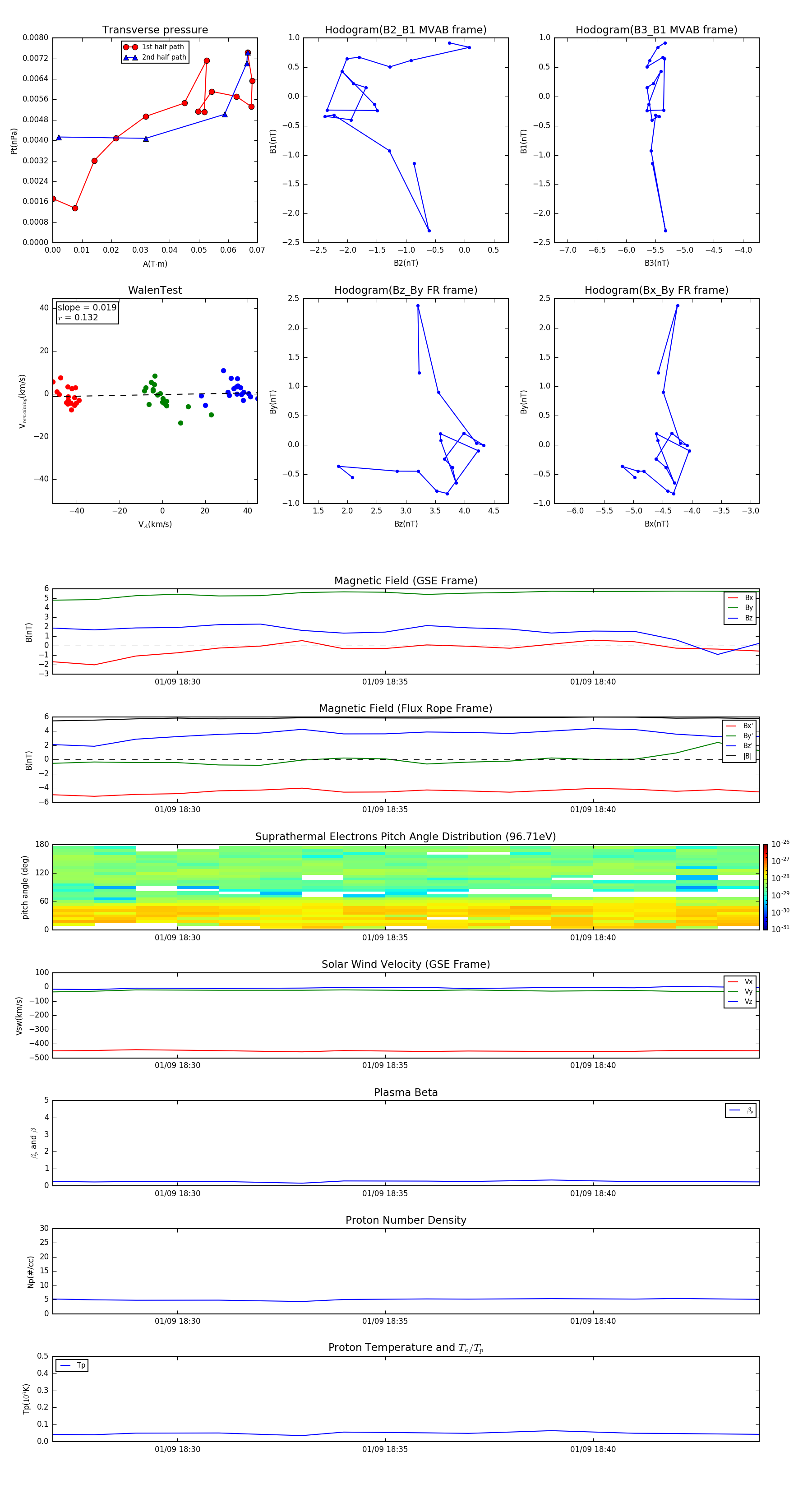Click the 'A(T·m)' axis label
This screenshot has height=1489, width=812.
tap(155, 264)
